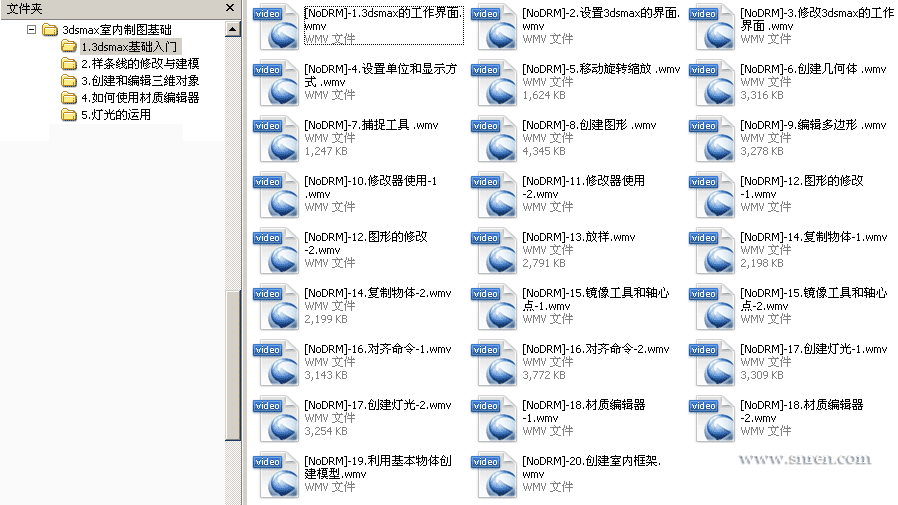The width and height of the screenshot is (898, 505).
Task: Click the 3,772 KB file size text
Action: point(543,375)
